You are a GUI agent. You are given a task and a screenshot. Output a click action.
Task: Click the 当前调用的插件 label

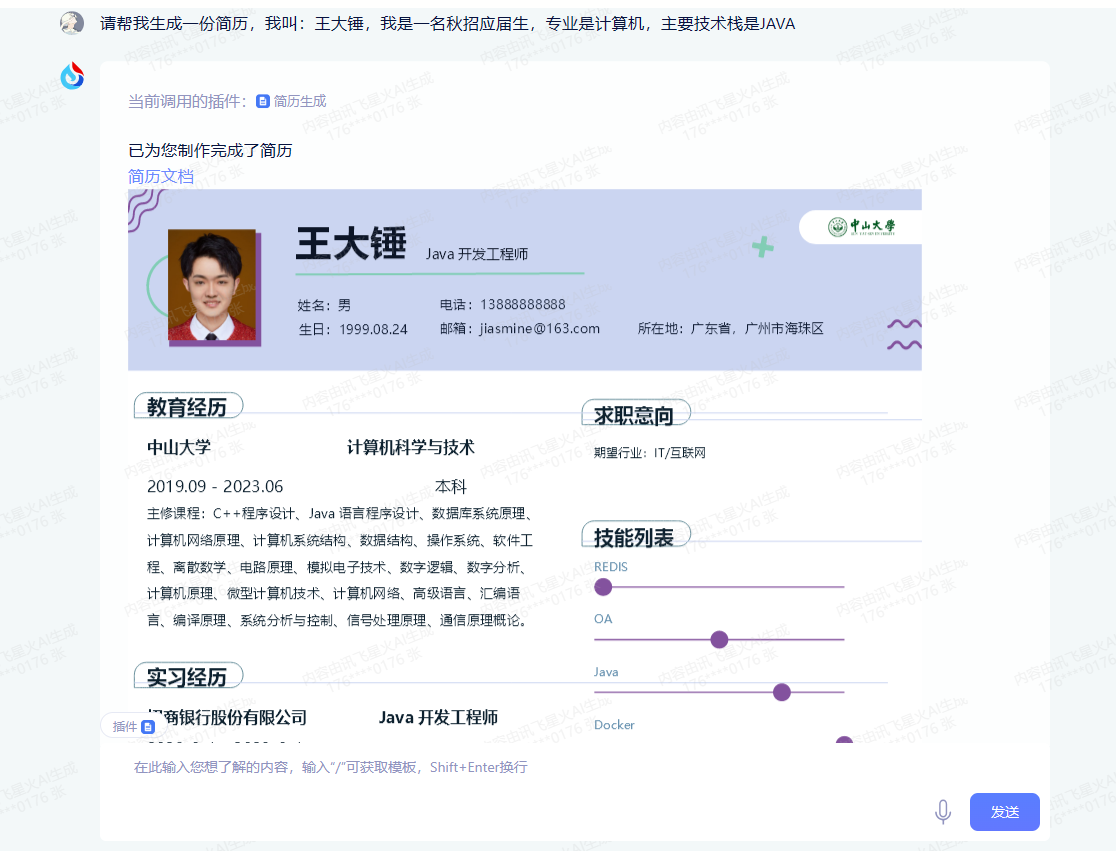point(187,102)
